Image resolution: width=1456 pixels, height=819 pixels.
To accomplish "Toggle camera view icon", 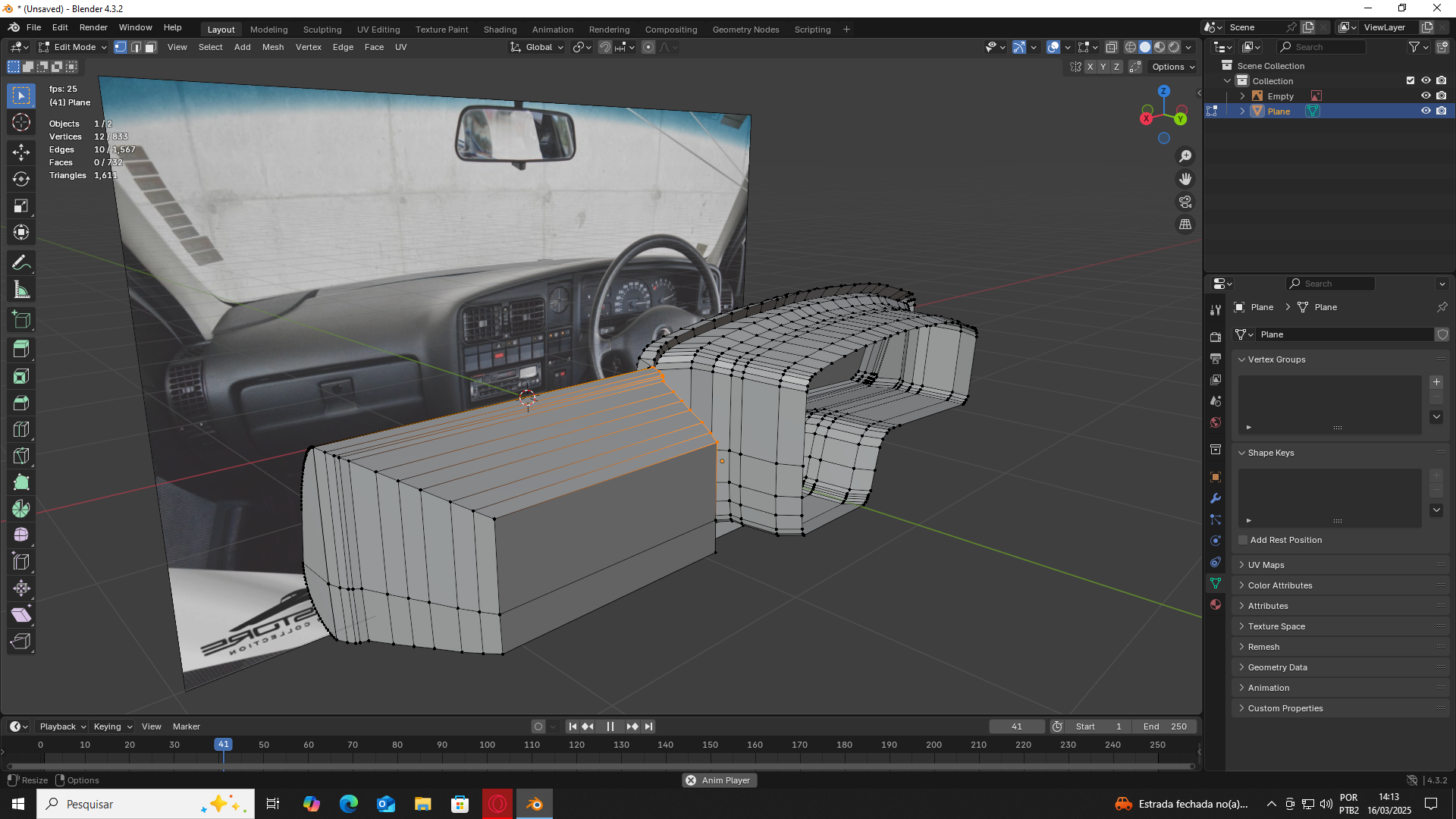I will [x=1185, y=202].
